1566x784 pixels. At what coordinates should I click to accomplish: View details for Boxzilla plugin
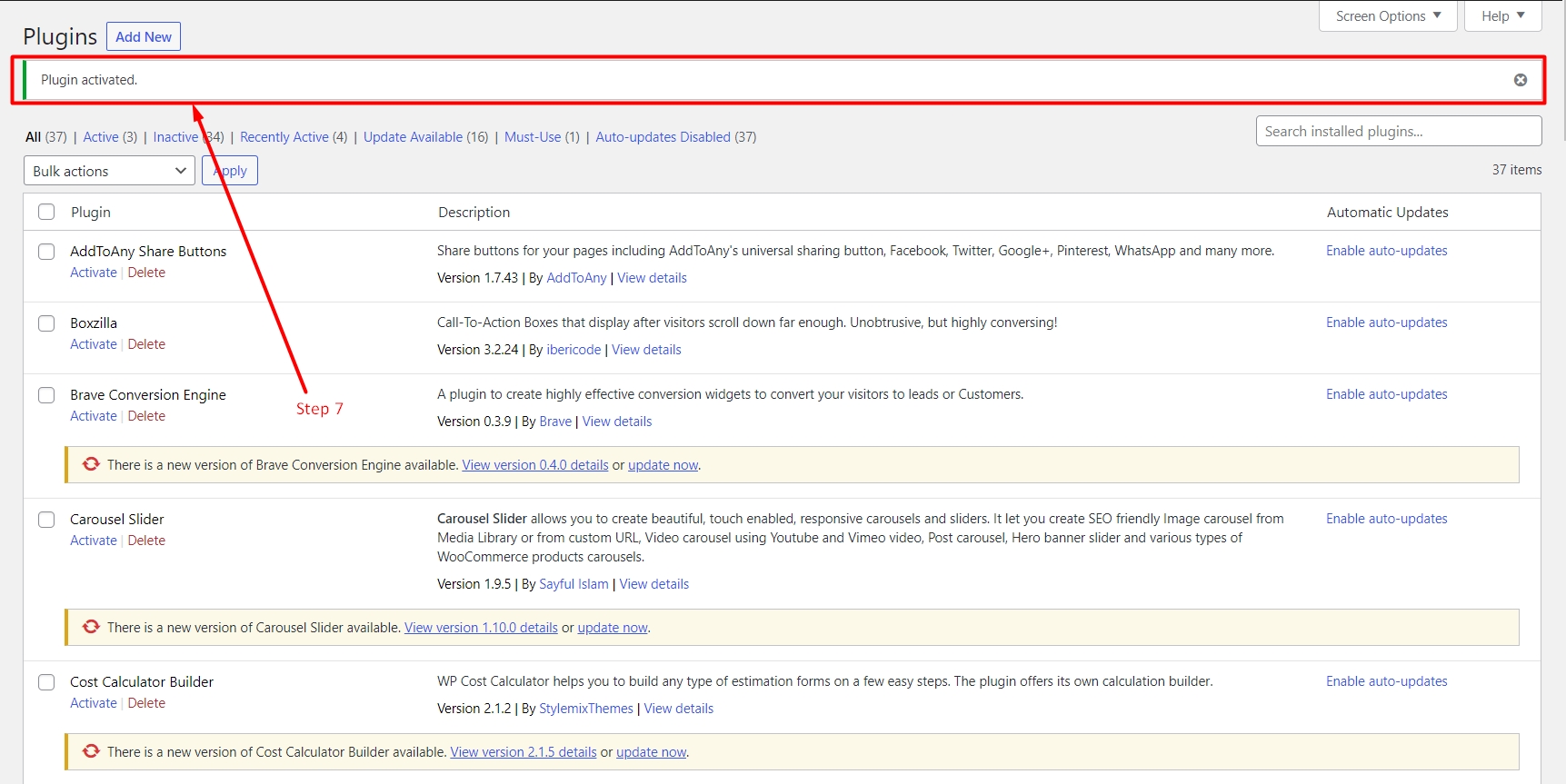(x=646, y=350)
